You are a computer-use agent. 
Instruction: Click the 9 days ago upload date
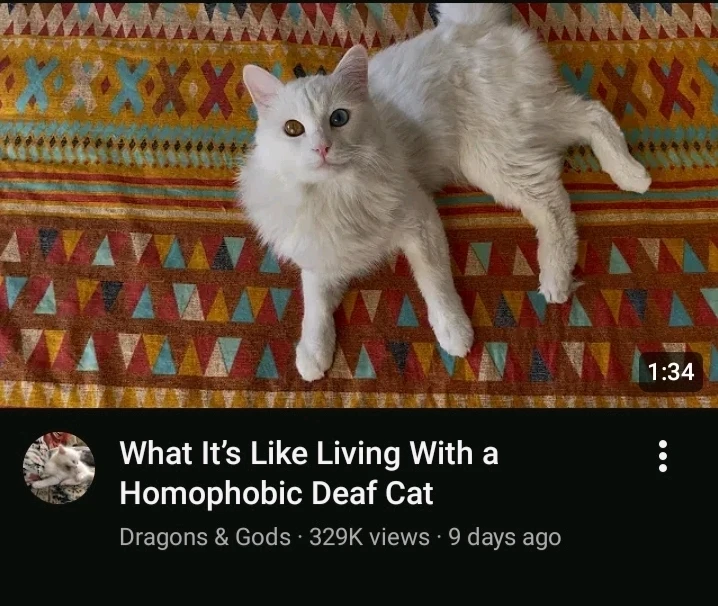click(505, 537)
